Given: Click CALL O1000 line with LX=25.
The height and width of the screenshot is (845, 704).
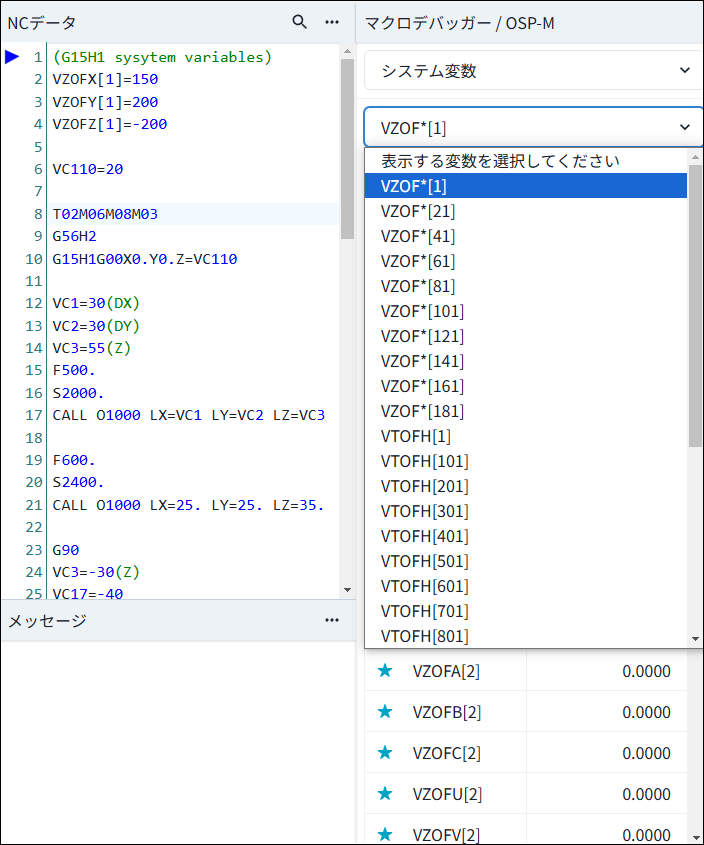Looking at the screenshot, I should click(189, 505).
